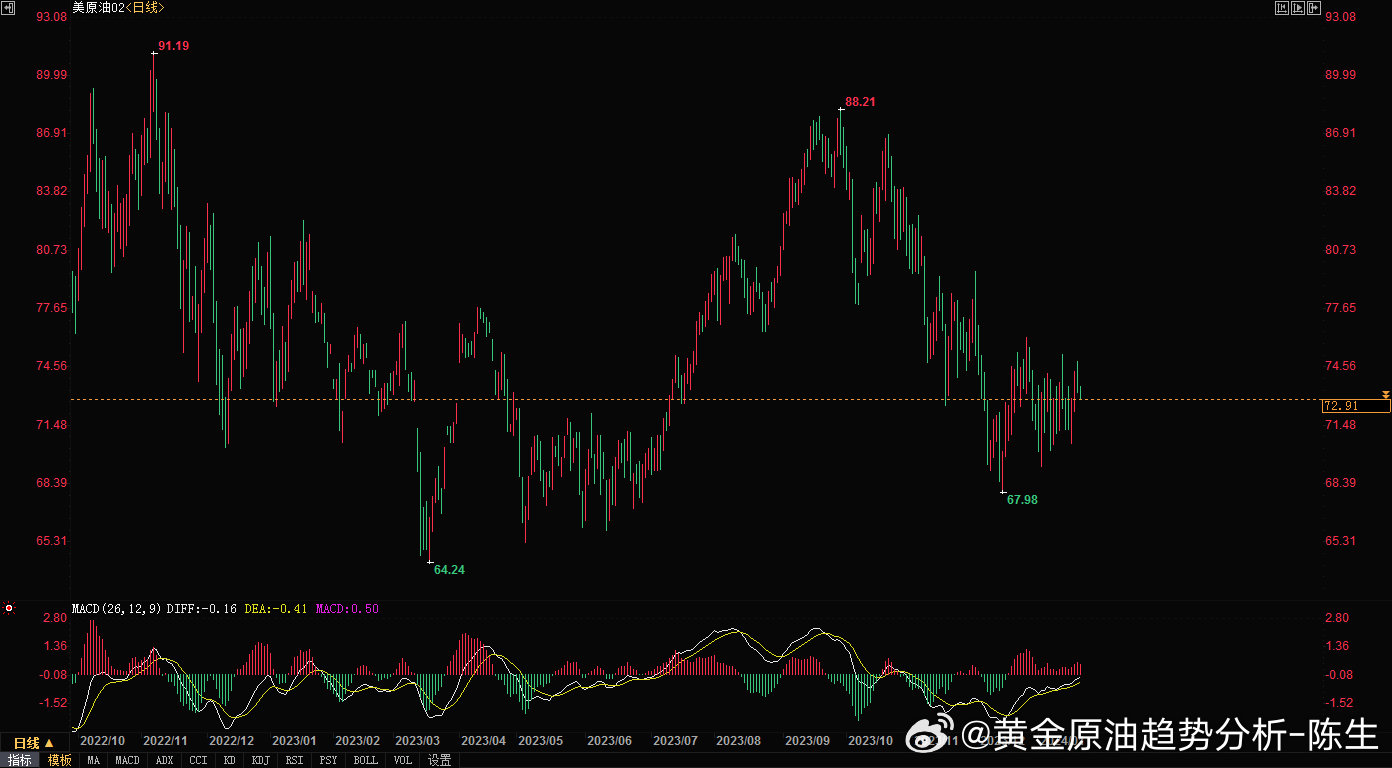Switch to the 指标 tab
This screenshot has height=768, width=1392.
coord(19,760)
